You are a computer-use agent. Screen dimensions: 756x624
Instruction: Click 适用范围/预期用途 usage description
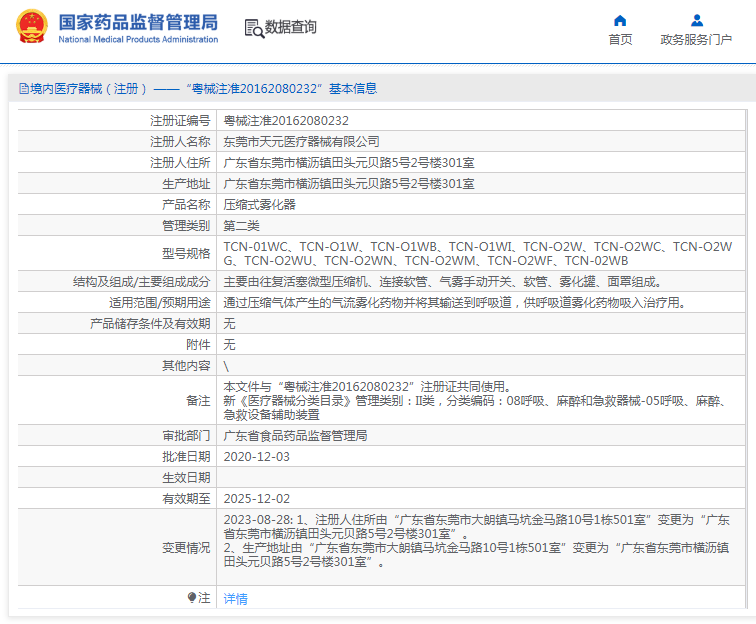click(454, 303)
